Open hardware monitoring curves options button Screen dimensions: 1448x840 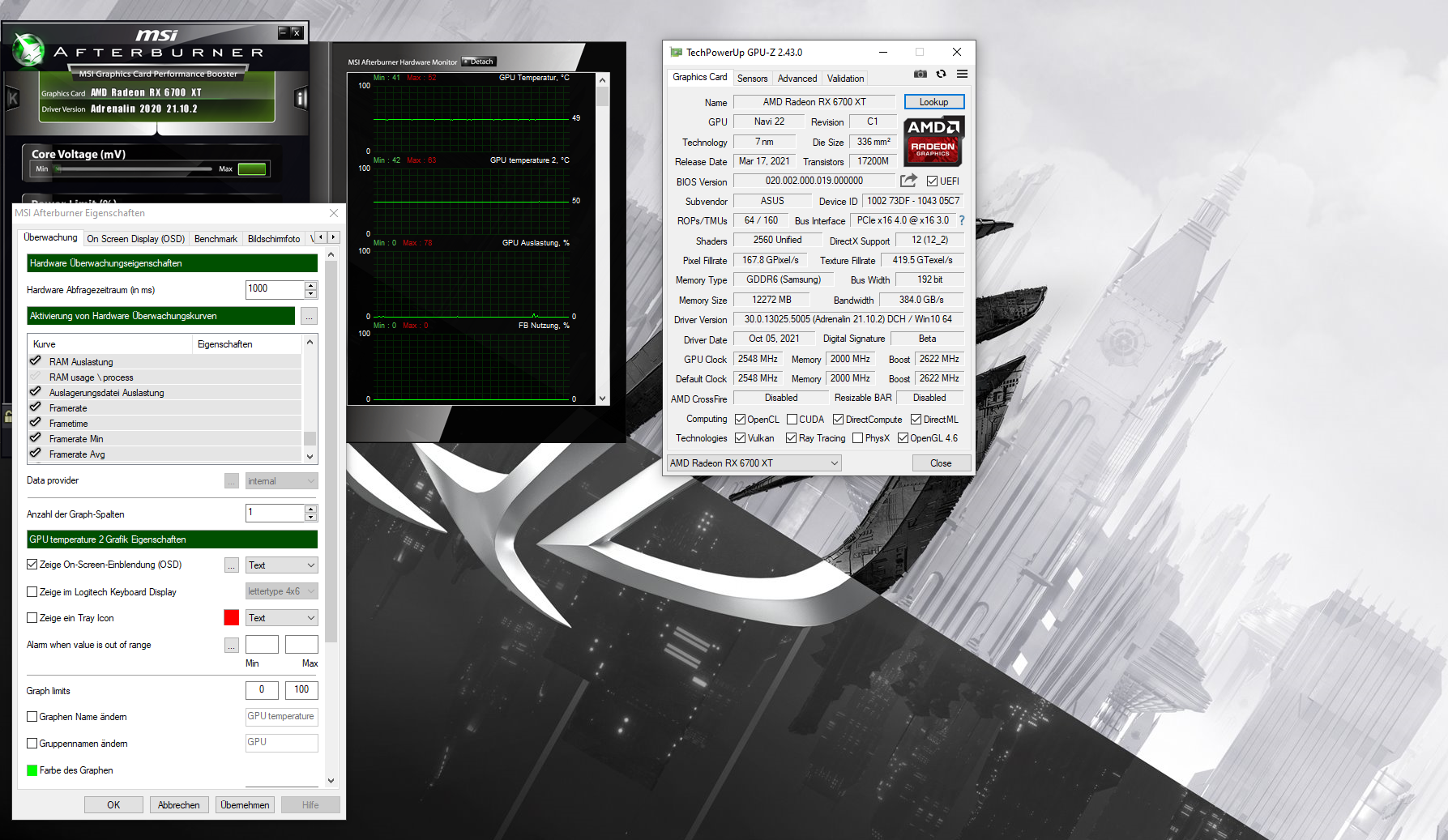click(309, 316)
